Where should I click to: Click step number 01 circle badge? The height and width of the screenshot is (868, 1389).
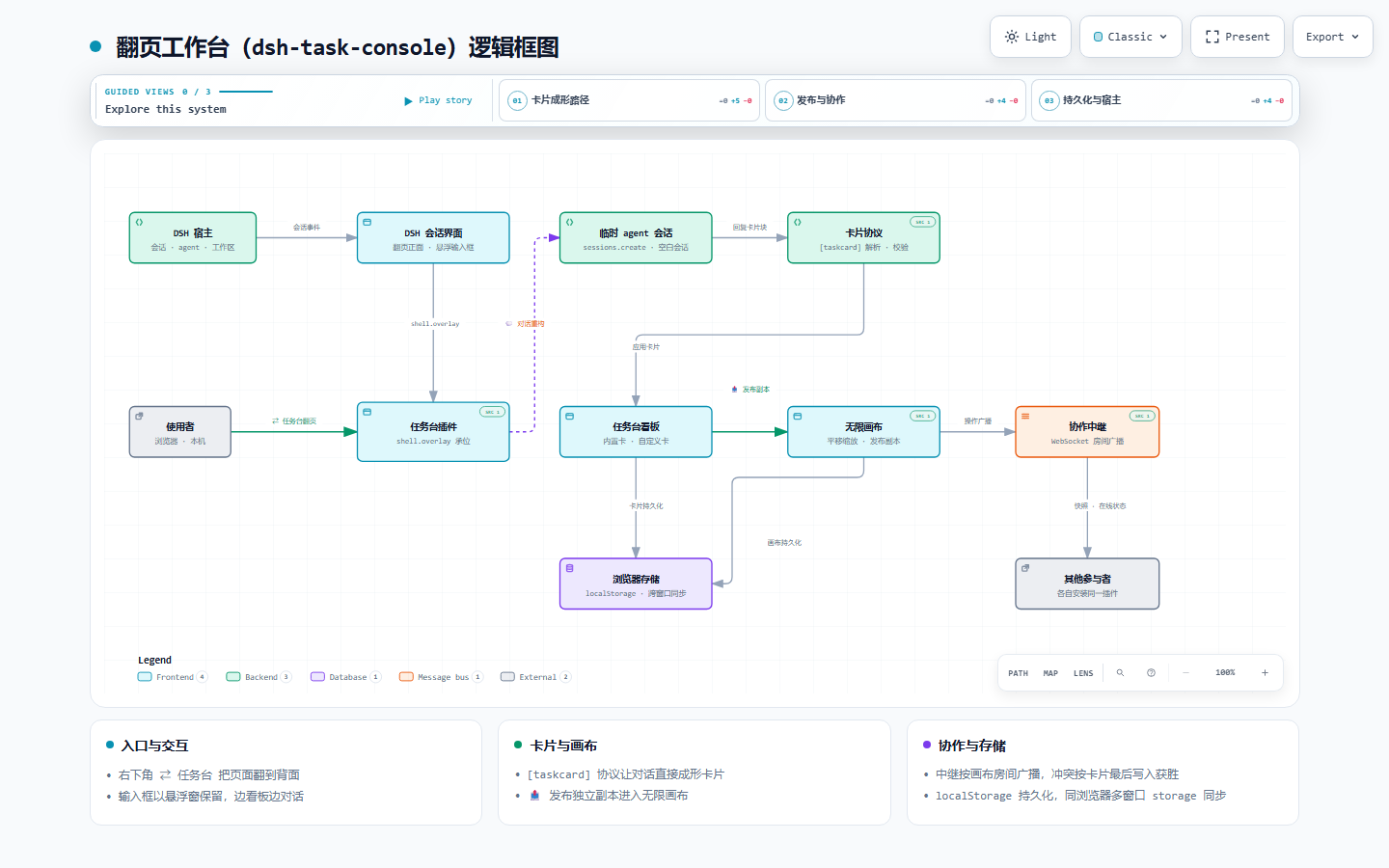coord(517,100)
